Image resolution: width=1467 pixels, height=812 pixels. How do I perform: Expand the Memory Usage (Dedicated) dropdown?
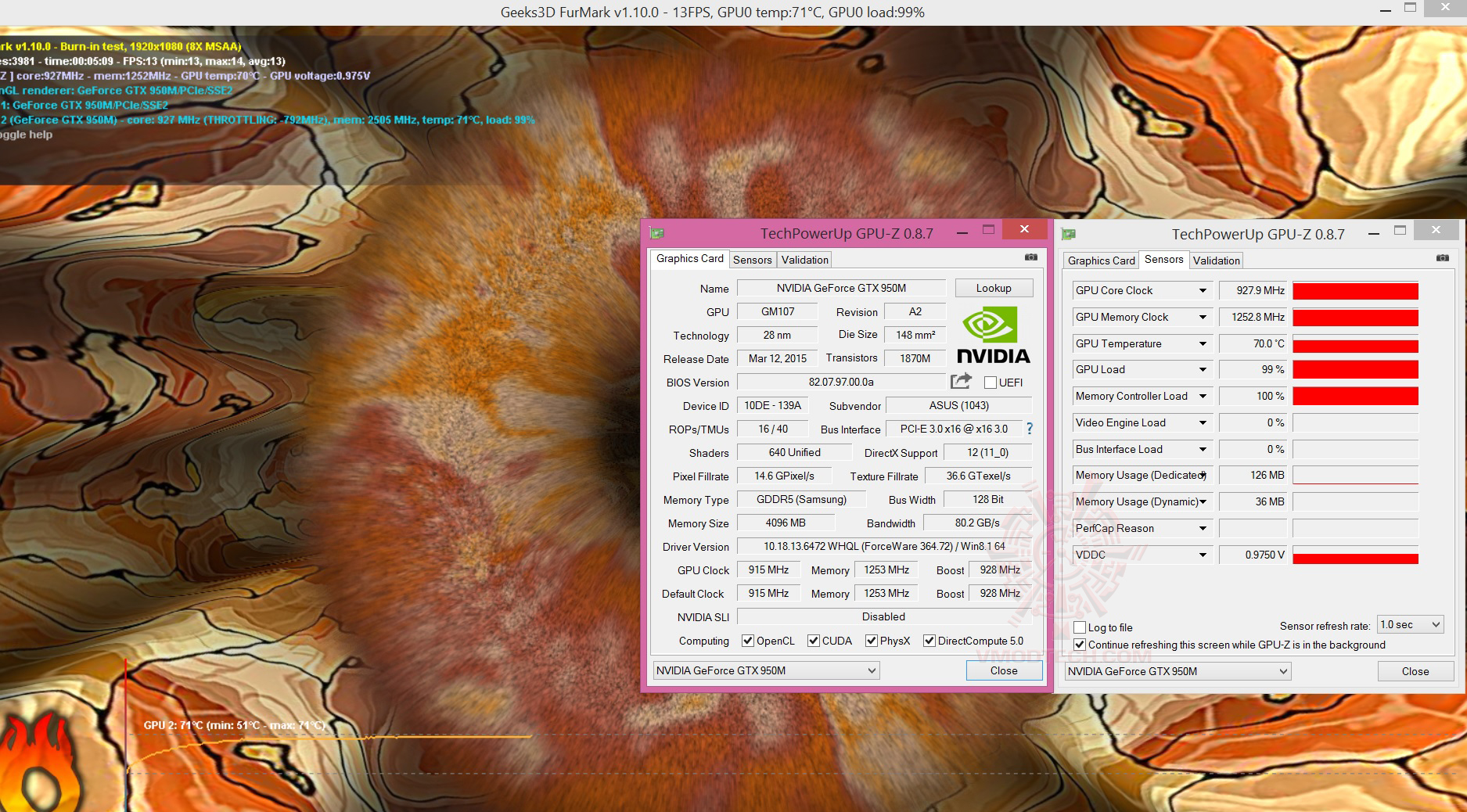[1203, 476]
